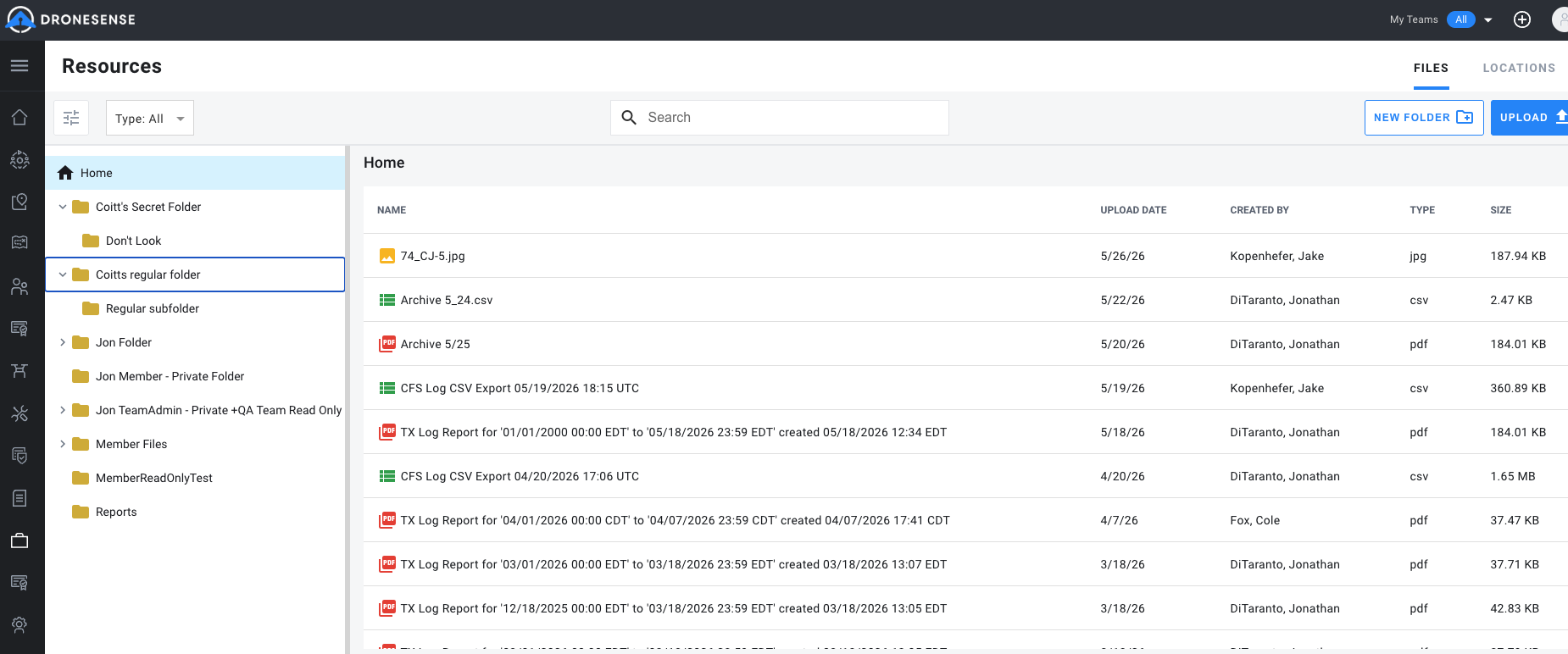Click the NEW FOLDER button
The height and width of the screenshot is (654, 1568).
click(x=1424, y=118)
